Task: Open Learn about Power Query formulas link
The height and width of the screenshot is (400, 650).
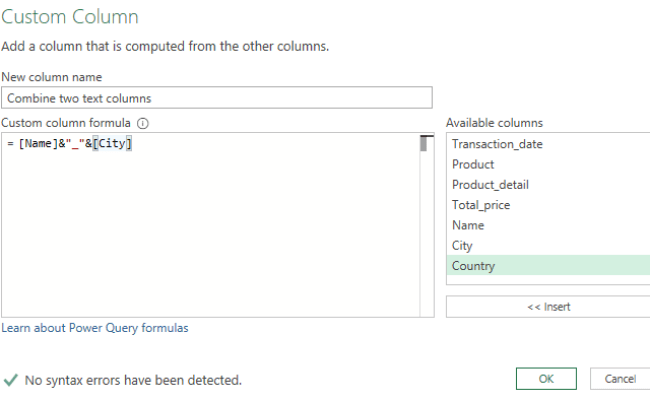Action: (x=95, y=328)
